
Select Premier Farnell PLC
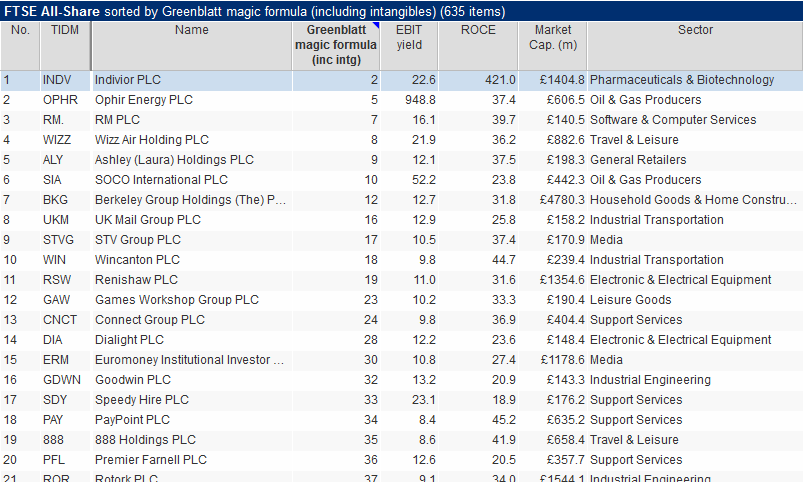pos(151,459)
